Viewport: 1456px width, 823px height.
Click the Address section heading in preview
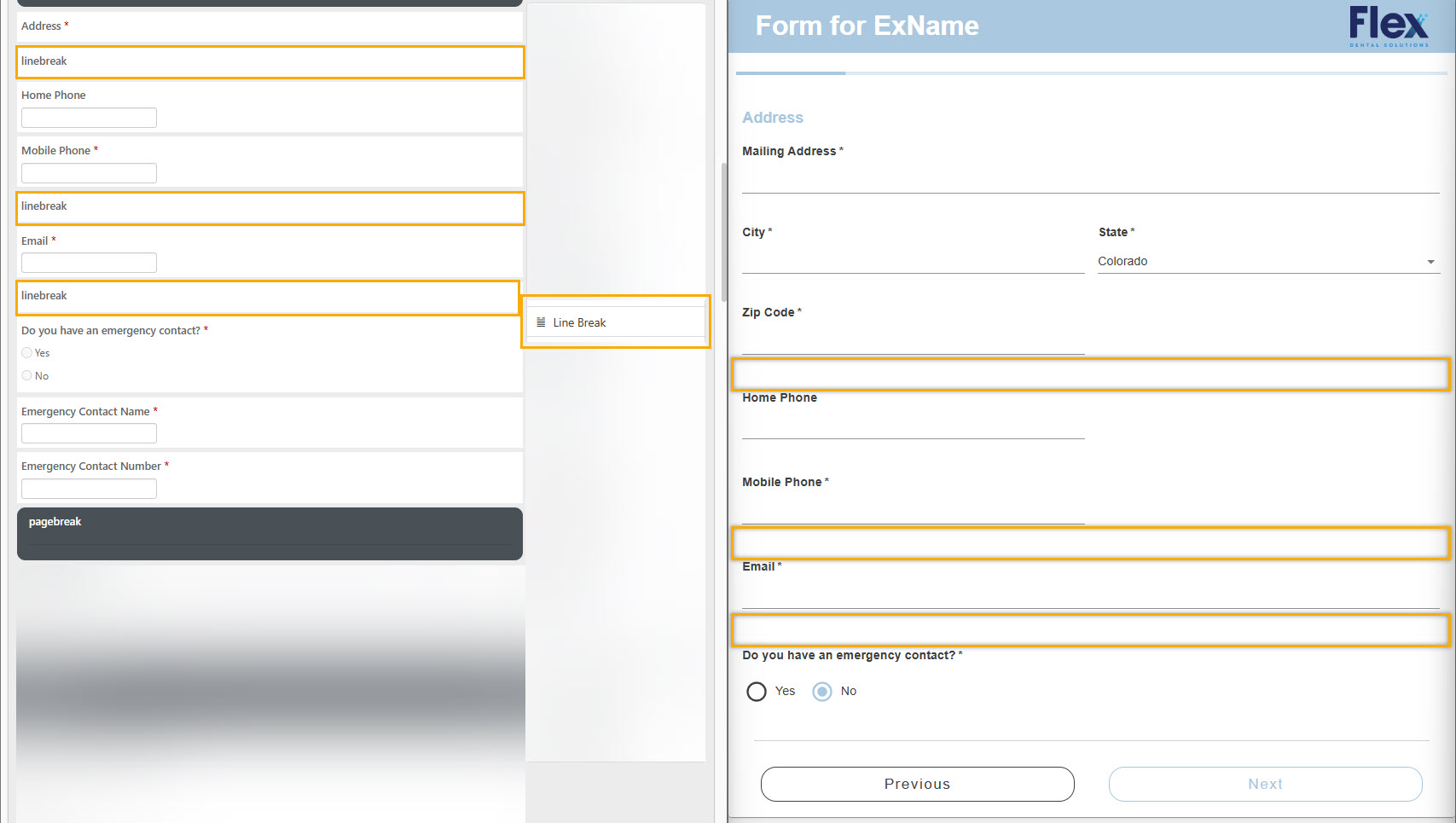point(773,118)
